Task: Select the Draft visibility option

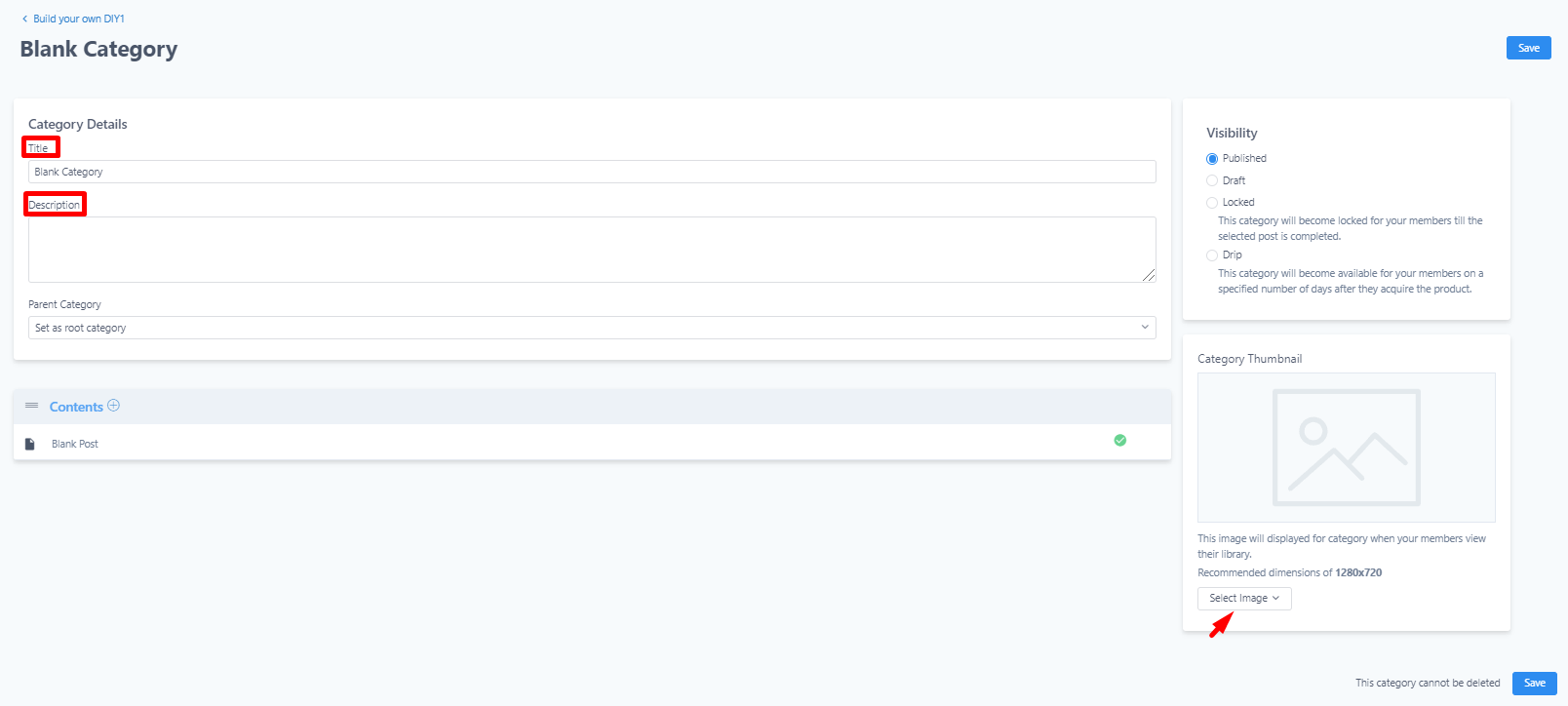Action: coord(1212,180)
